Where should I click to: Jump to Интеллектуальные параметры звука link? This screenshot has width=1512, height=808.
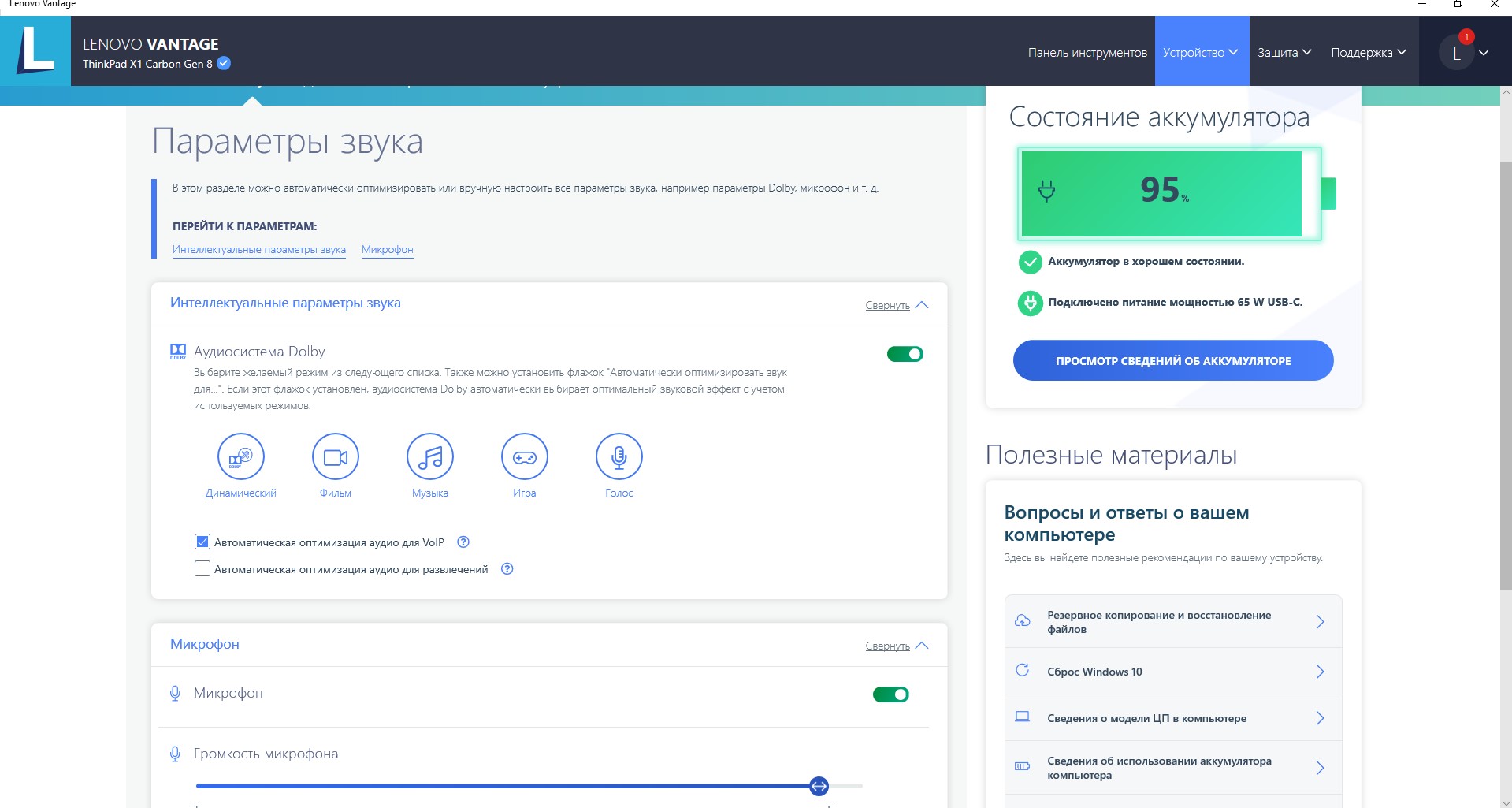tap(259, 250)
